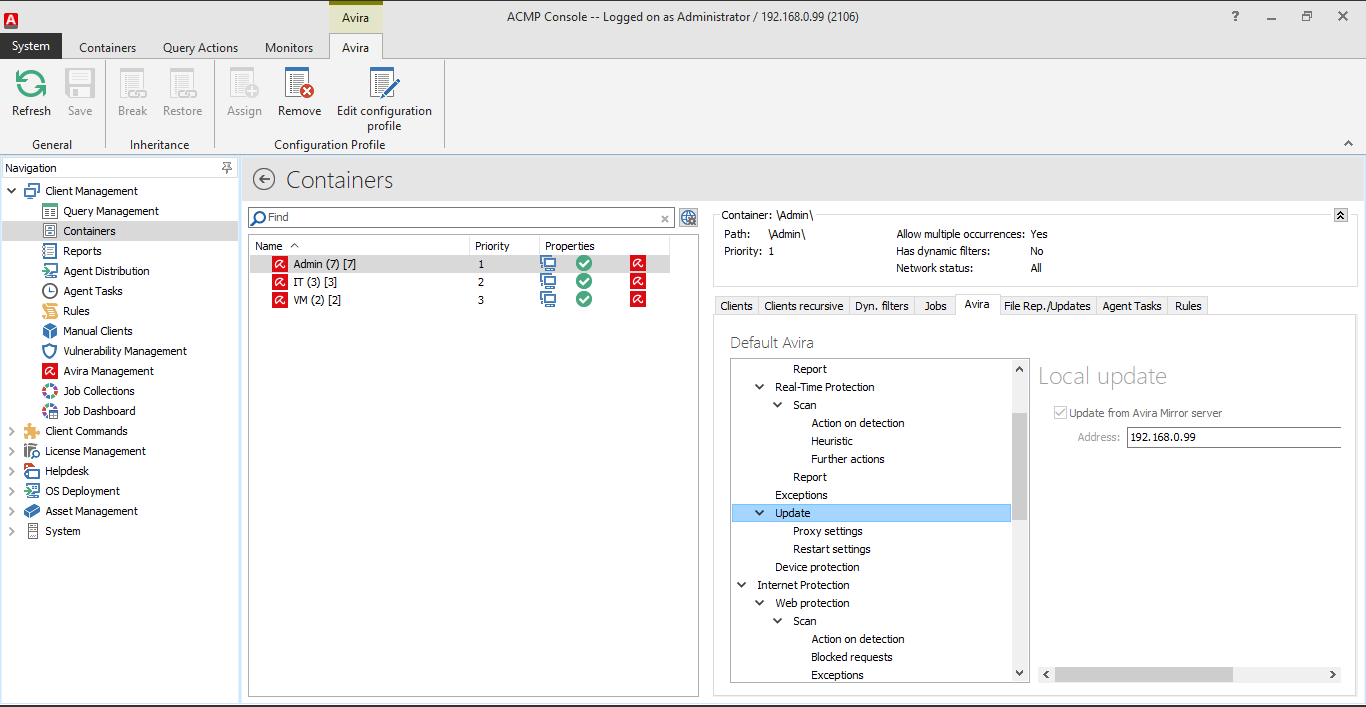This screenshot has height=707, width=1366.
Task: Switch to the Containers ribbon tab
Action: tap(108, 47)
